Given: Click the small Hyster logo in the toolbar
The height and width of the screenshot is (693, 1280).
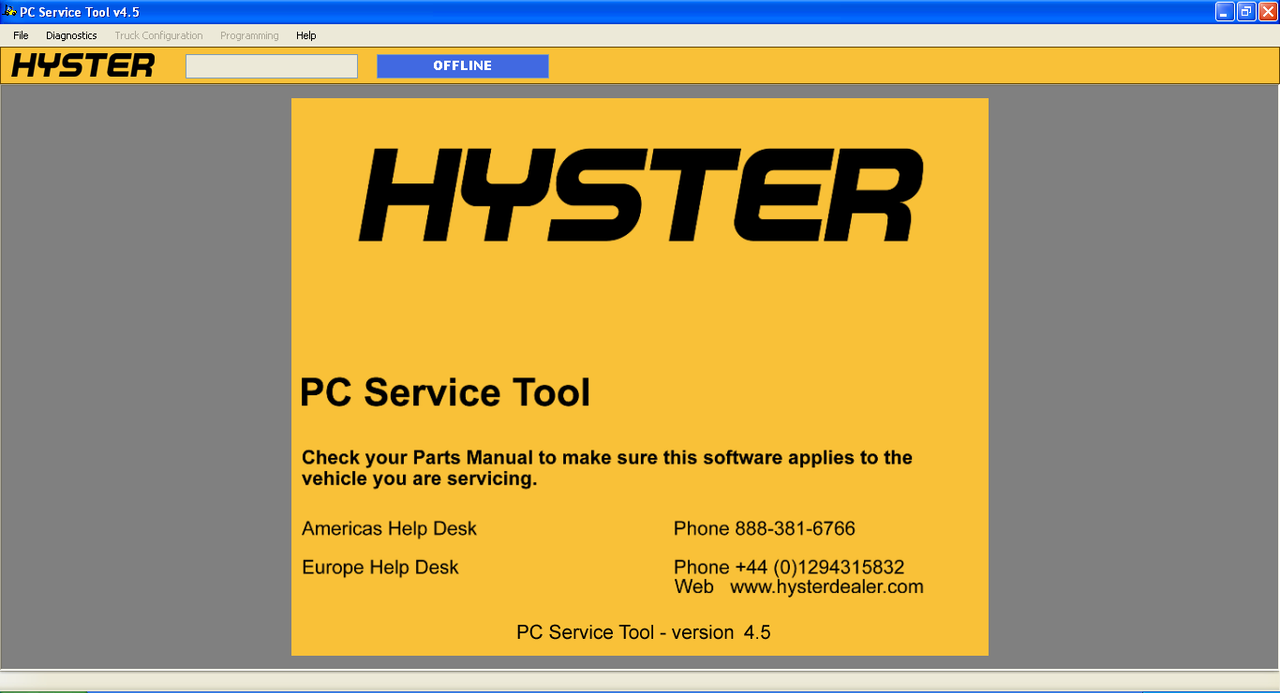Looking at the screenshot, I should pos(83,66).
